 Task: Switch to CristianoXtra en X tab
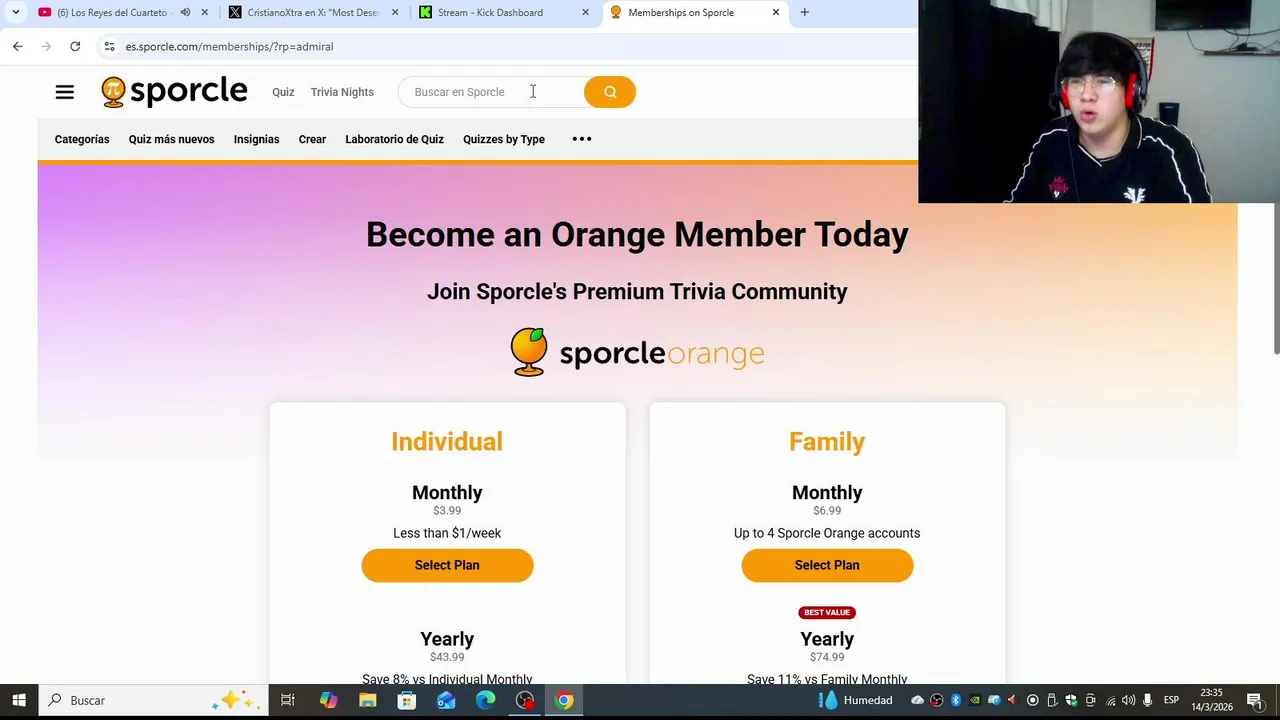pyautogui.click(x=313, y=12)
